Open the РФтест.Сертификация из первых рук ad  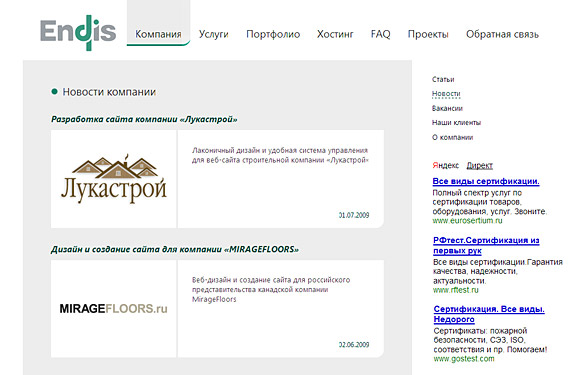click(x=486, y=245)
